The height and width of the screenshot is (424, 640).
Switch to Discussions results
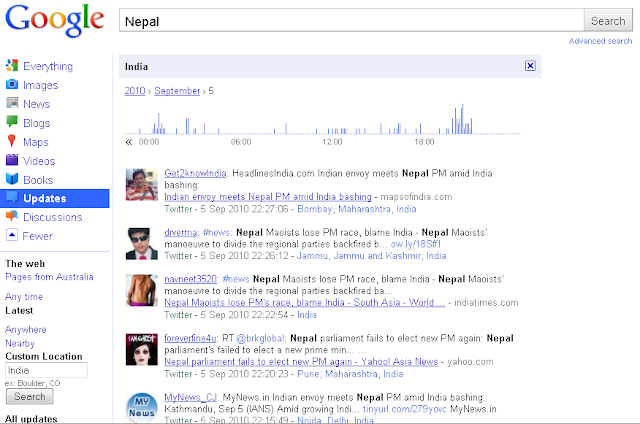53,217
